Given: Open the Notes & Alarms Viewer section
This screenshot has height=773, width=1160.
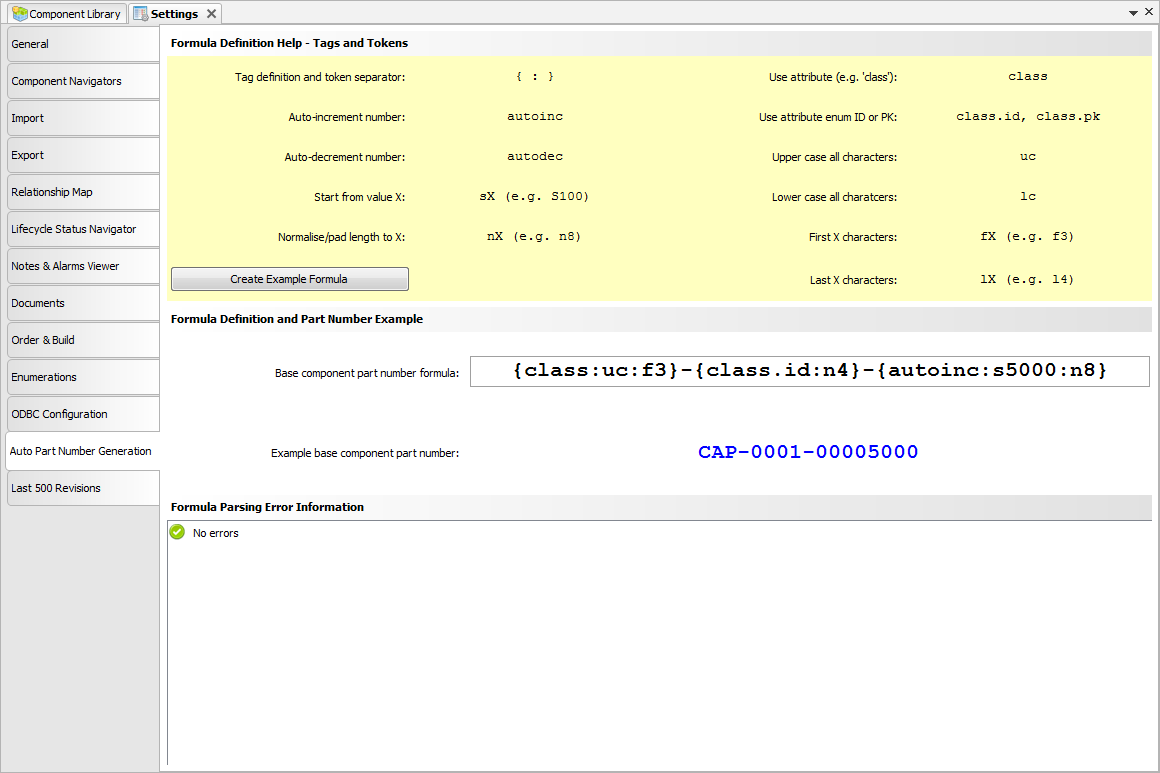Looking at the screenshot, I should [82, 266].
